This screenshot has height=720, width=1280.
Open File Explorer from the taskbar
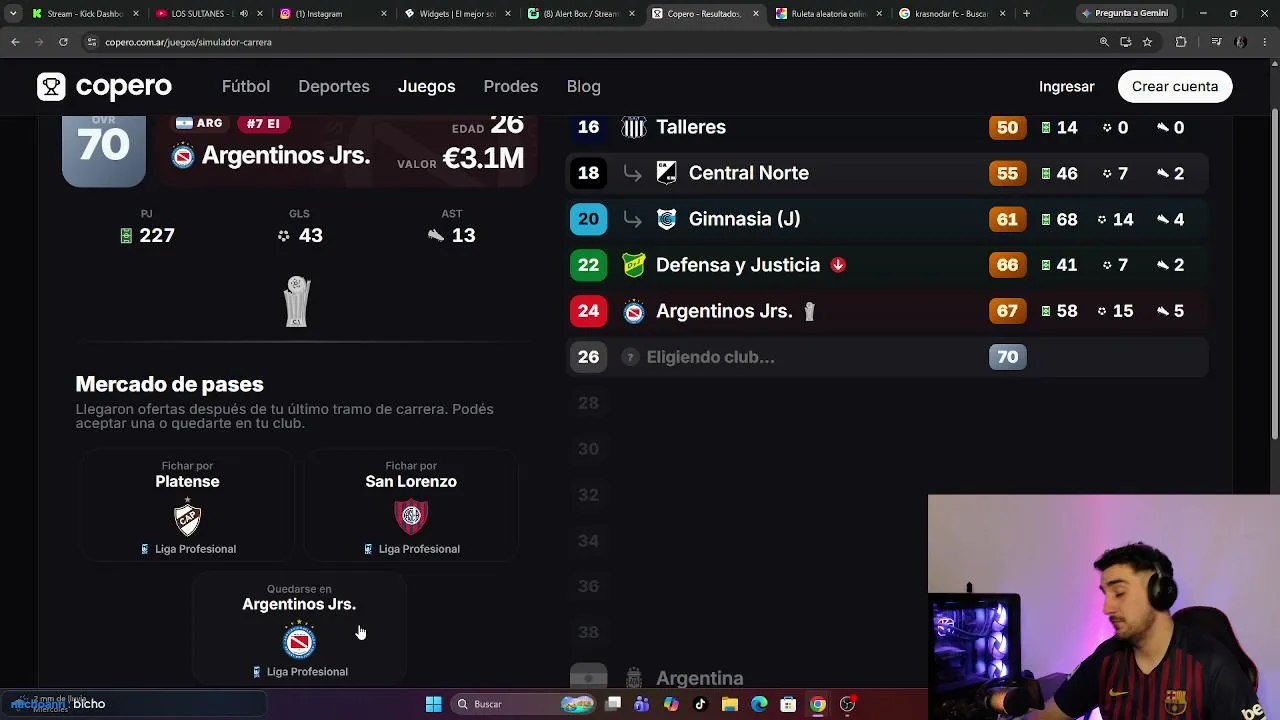[730, 704]
